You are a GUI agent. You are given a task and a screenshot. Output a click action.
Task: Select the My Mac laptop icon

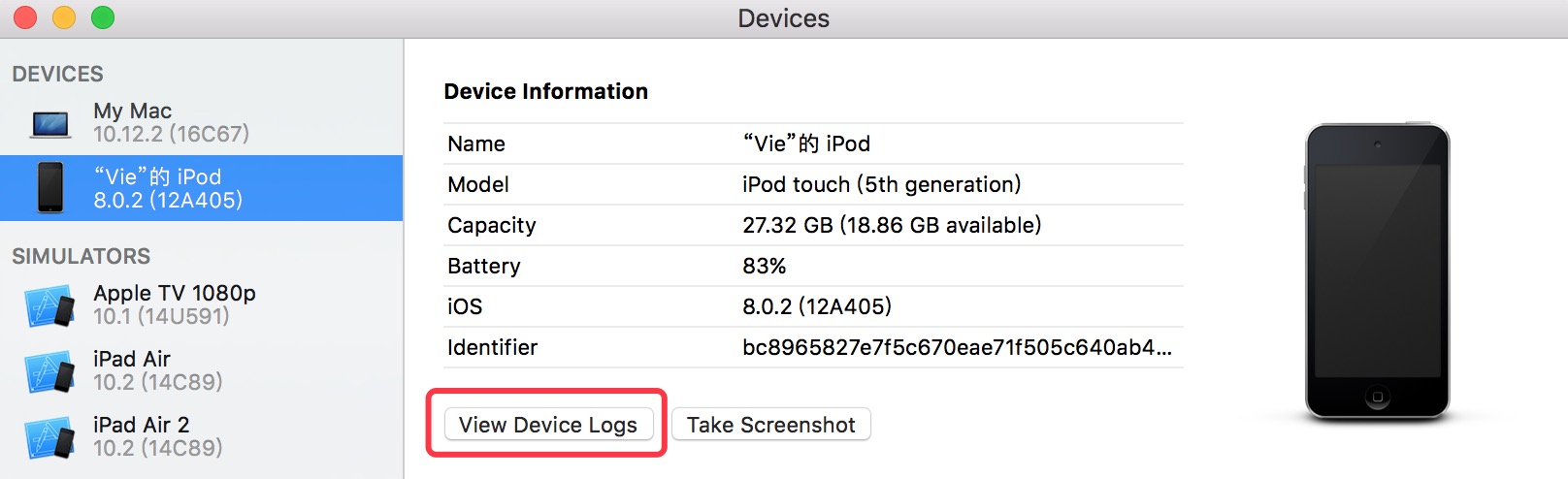[x=50, y=124]
